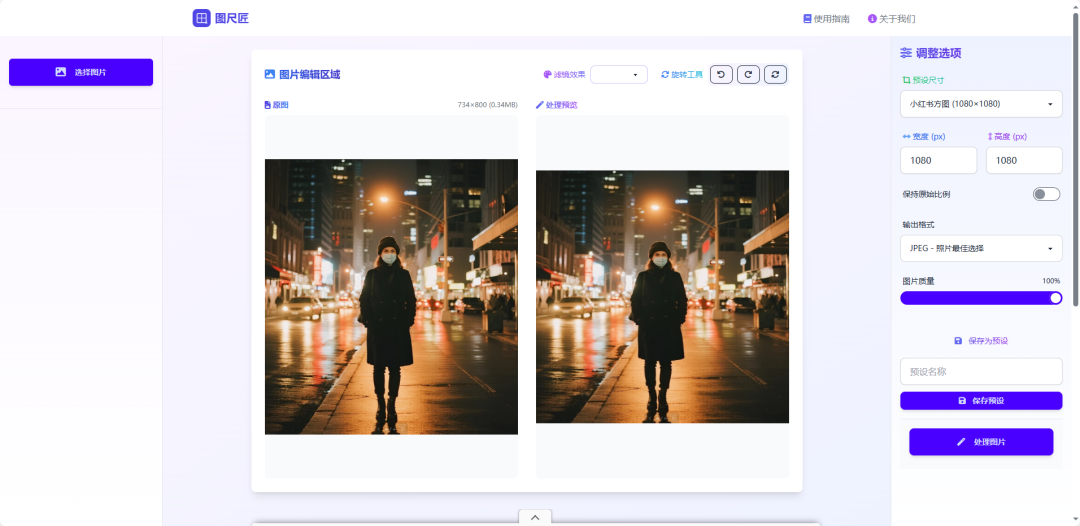The image size is (1080, 526).
Task: Click the crop icon beside 预设尺寸
Action: pos(906,80)
